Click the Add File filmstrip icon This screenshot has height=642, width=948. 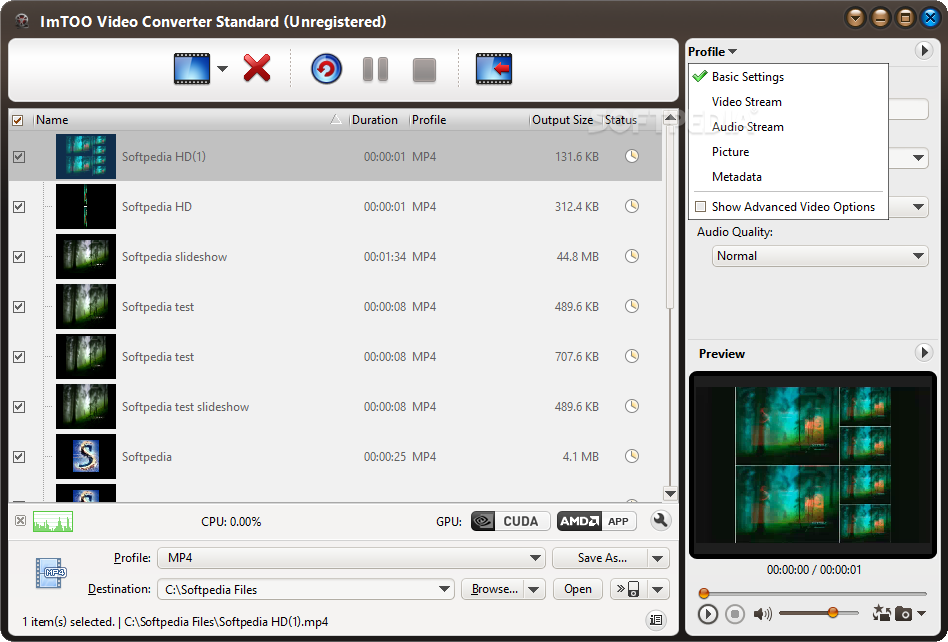pyautogui.click(x=192, y=69)
